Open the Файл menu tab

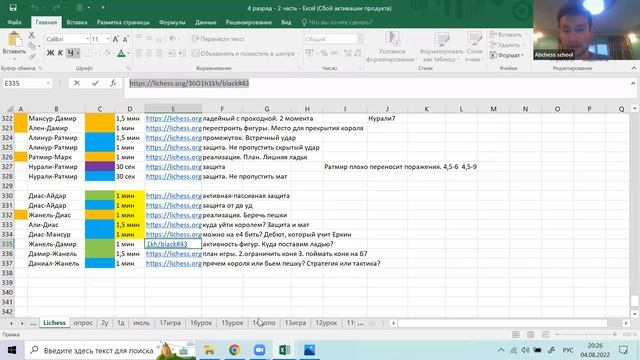coord(14,22)
